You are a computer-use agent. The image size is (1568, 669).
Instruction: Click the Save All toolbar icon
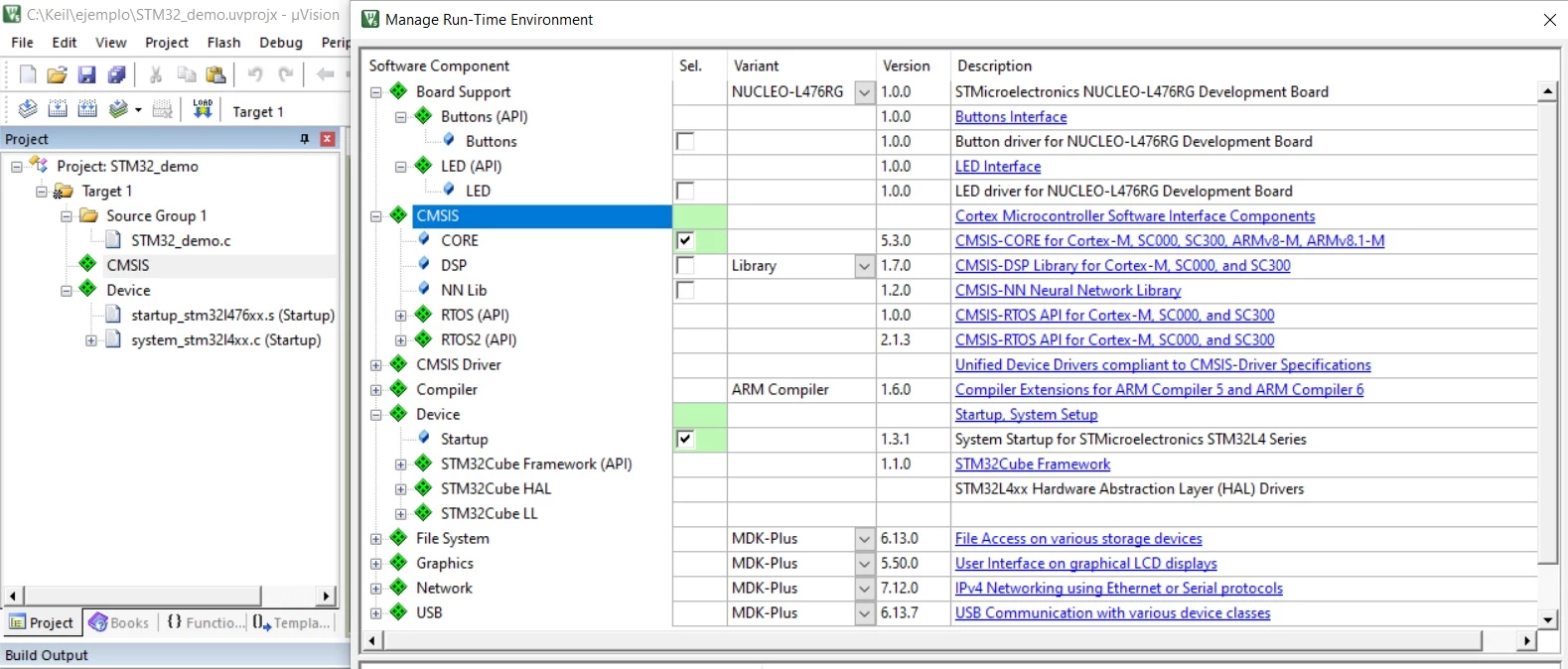[x=117, y=74]
